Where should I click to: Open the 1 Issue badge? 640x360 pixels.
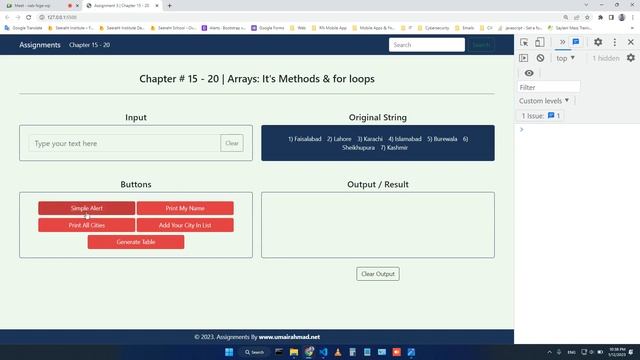[x=540, y=116]
